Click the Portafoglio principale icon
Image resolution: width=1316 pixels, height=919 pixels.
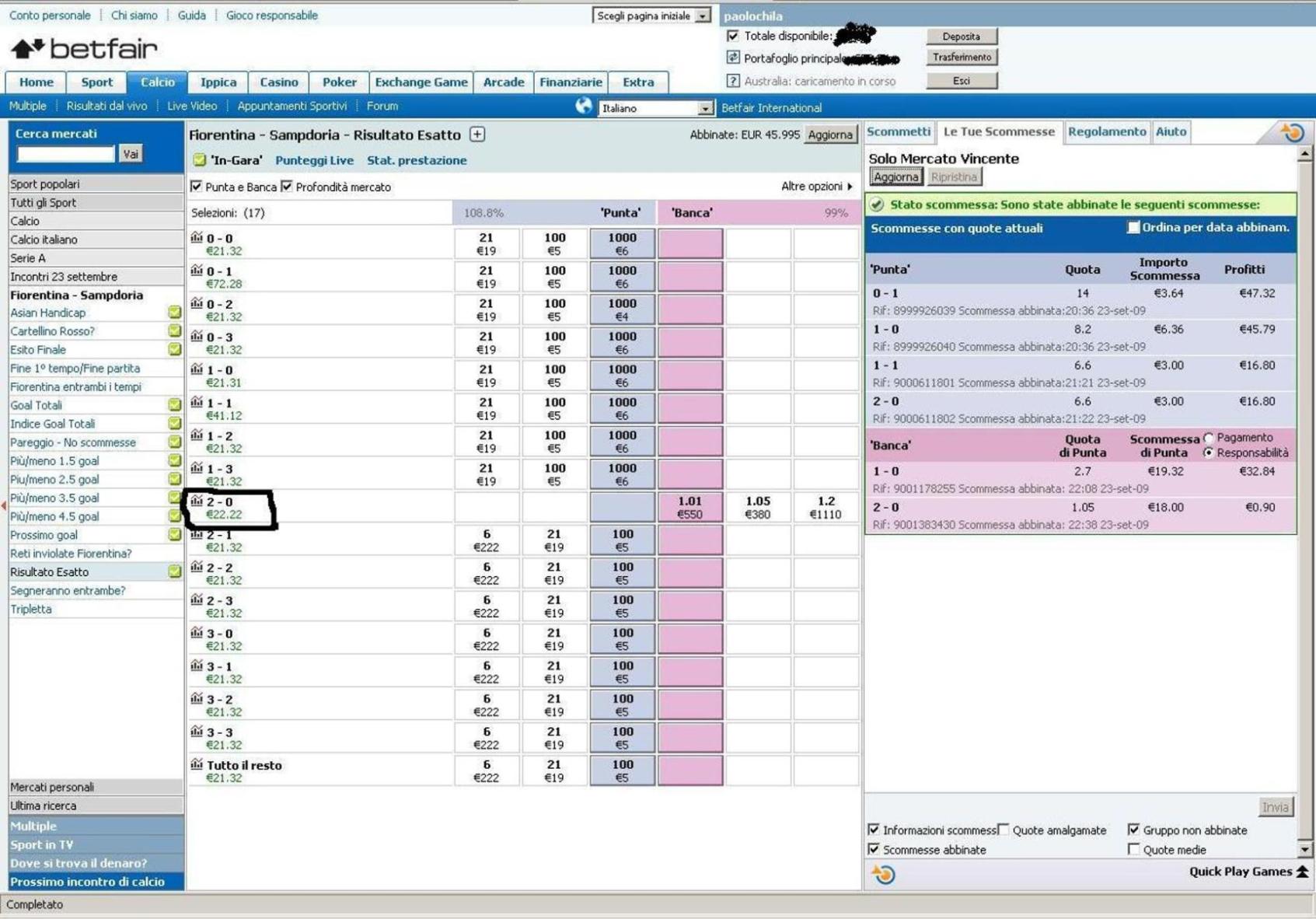coord(732,58)
